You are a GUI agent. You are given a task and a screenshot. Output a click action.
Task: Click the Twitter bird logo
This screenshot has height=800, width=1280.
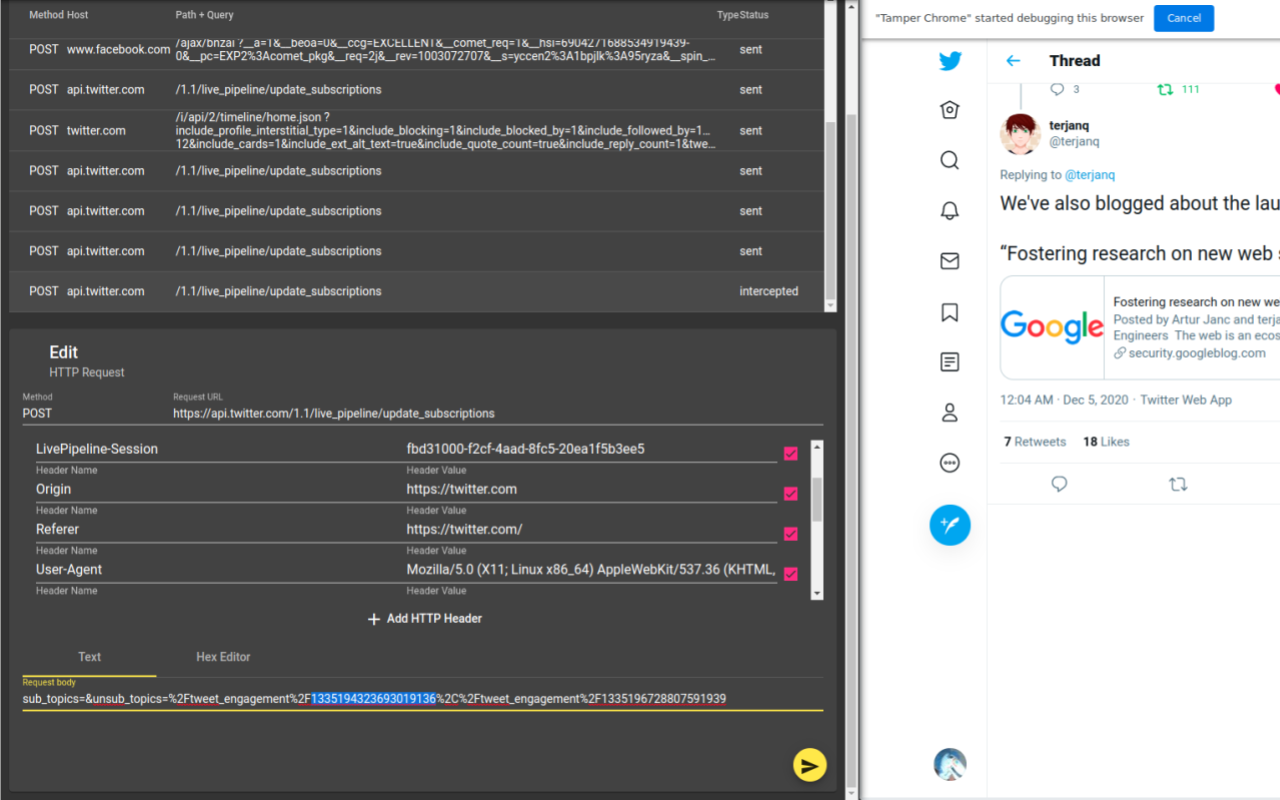click(x=950, y=61)
